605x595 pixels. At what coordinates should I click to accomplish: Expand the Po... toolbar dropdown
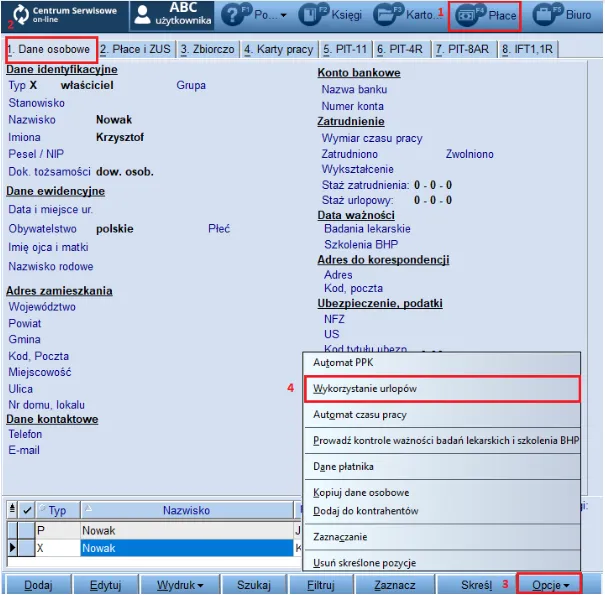(x=254, y=15)
